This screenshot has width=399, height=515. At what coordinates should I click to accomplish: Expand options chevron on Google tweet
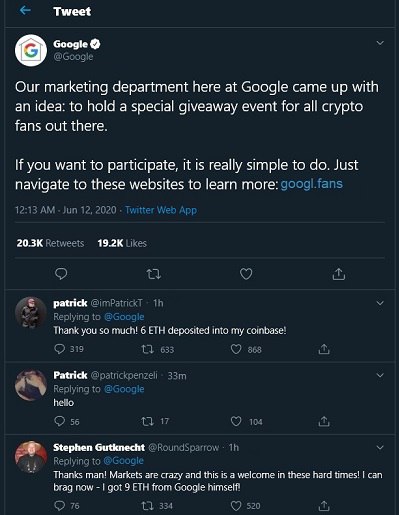pyautogui.click(x=380, y=43)
